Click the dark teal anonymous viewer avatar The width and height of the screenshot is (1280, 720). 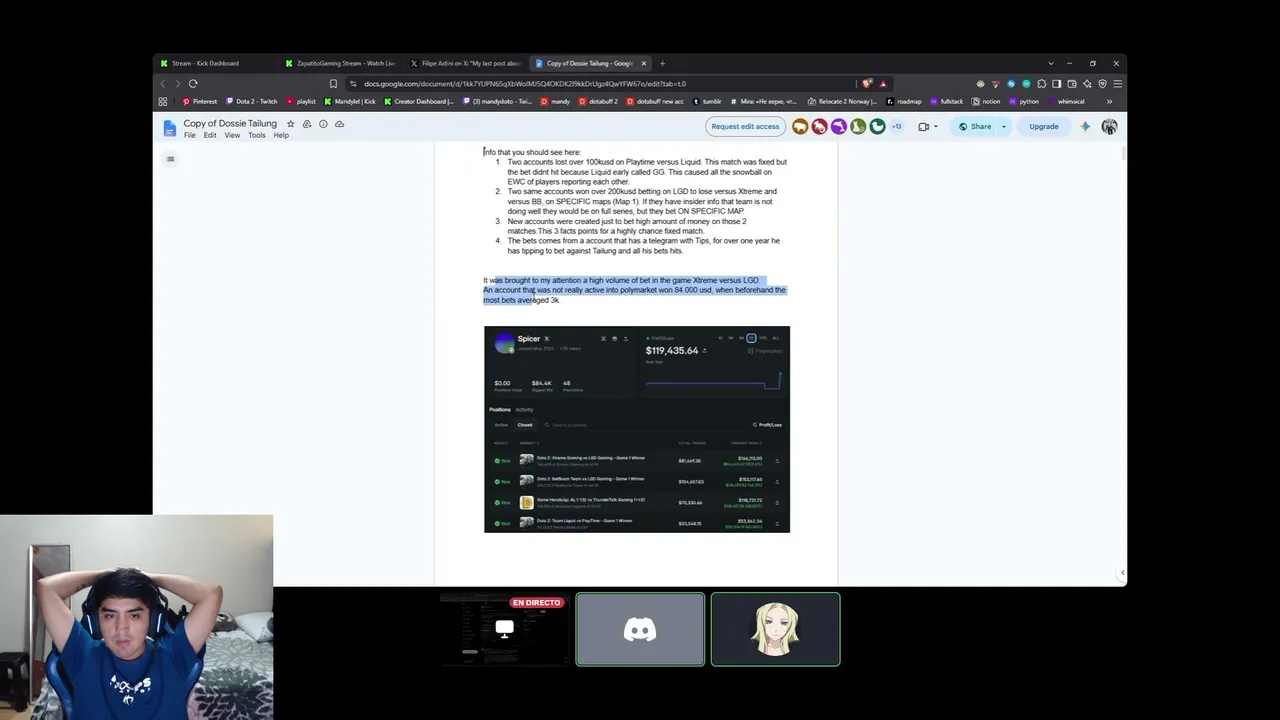(877, 127)
